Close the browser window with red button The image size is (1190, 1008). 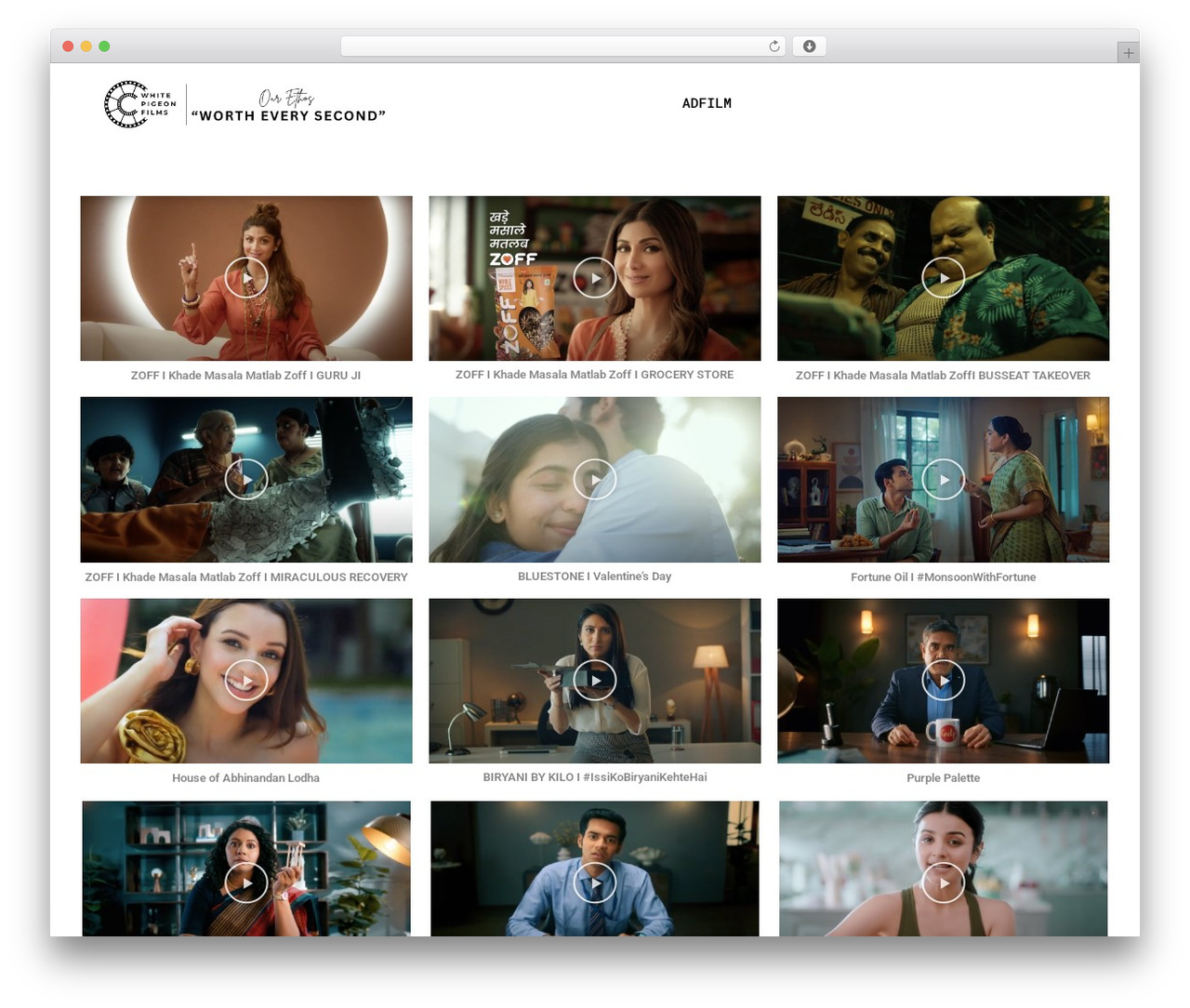coord(68,46)
